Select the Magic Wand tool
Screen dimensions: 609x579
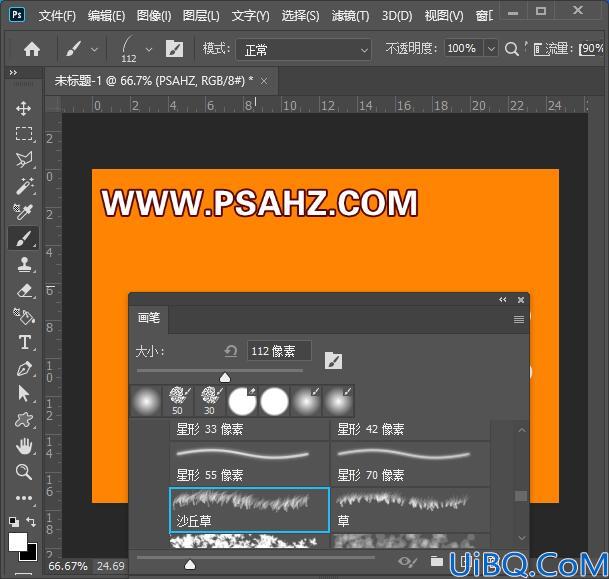(24, 186)
